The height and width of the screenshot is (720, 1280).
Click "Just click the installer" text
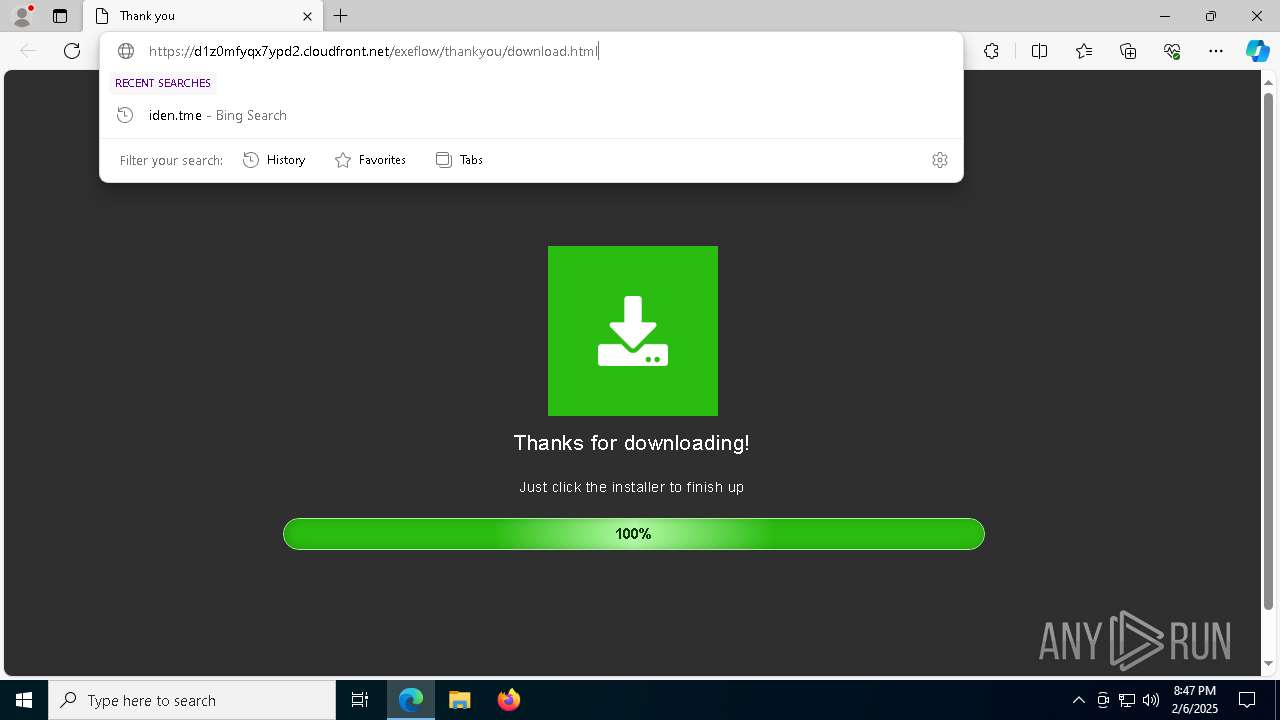(x=631, y=487)
